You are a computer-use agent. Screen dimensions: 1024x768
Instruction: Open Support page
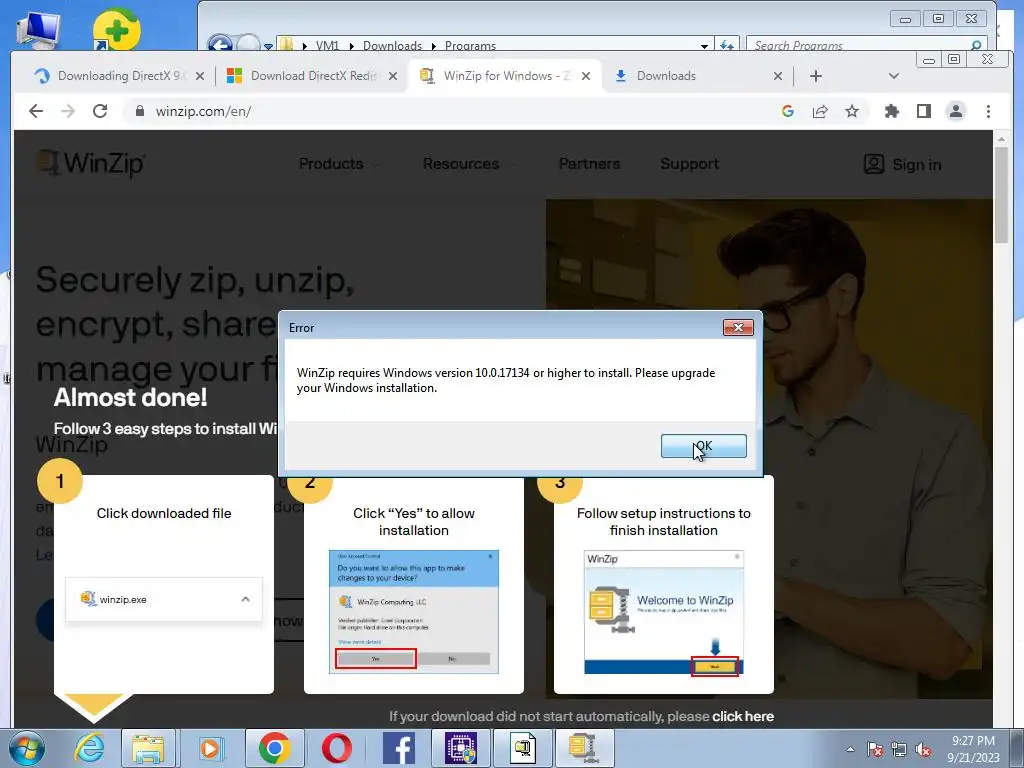point(689,164)
